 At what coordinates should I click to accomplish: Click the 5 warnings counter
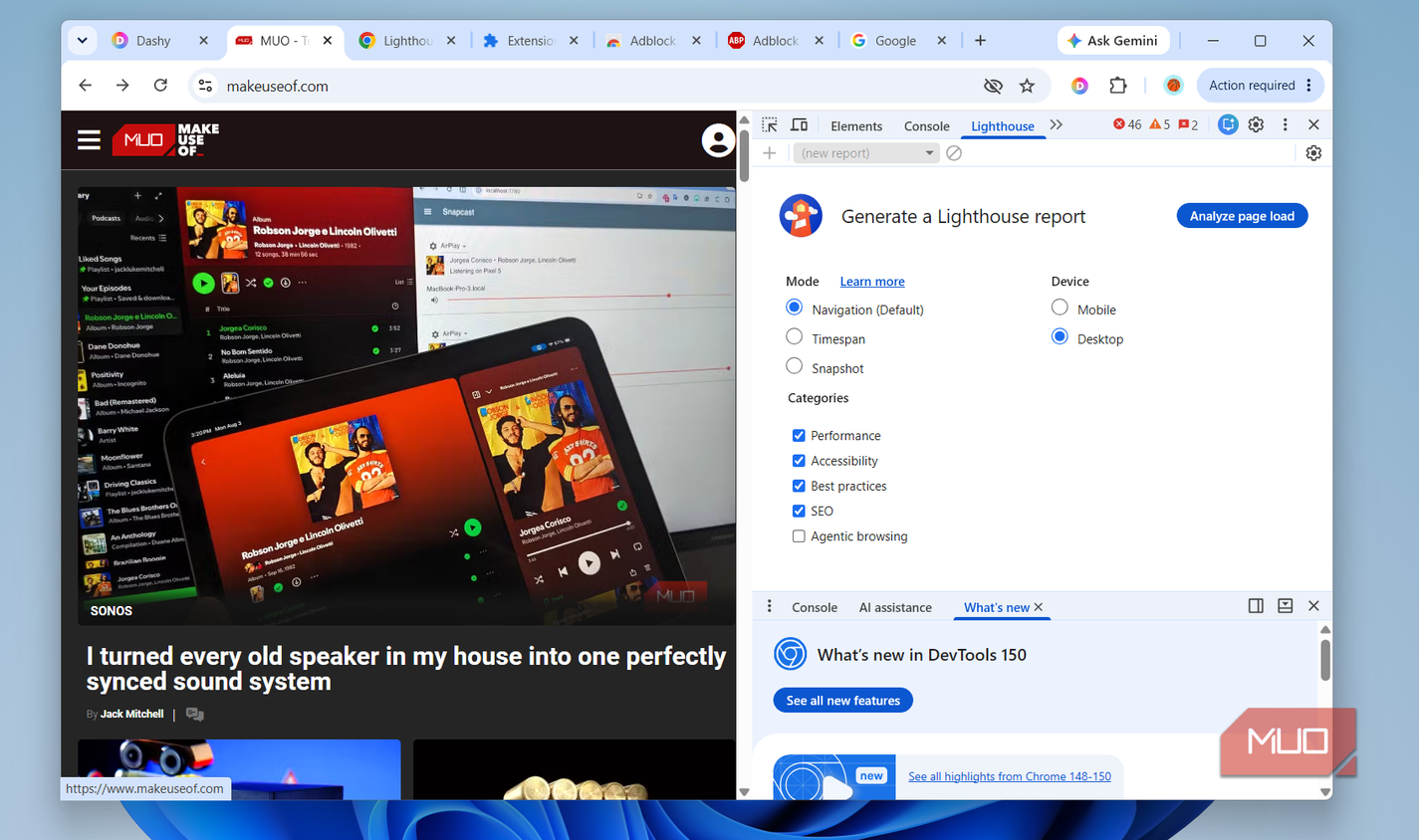coord(1159,125)
